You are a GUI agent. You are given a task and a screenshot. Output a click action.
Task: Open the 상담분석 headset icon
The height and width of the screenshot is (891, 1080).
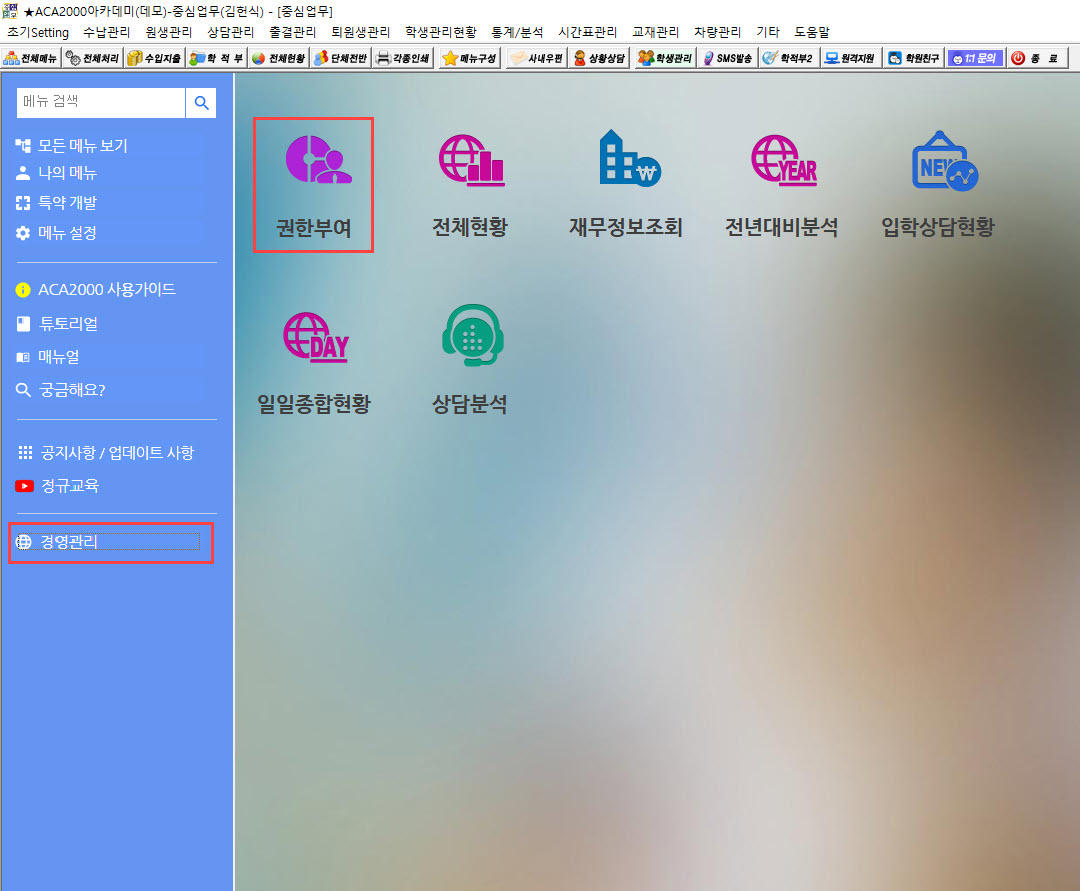coord(470,338)
